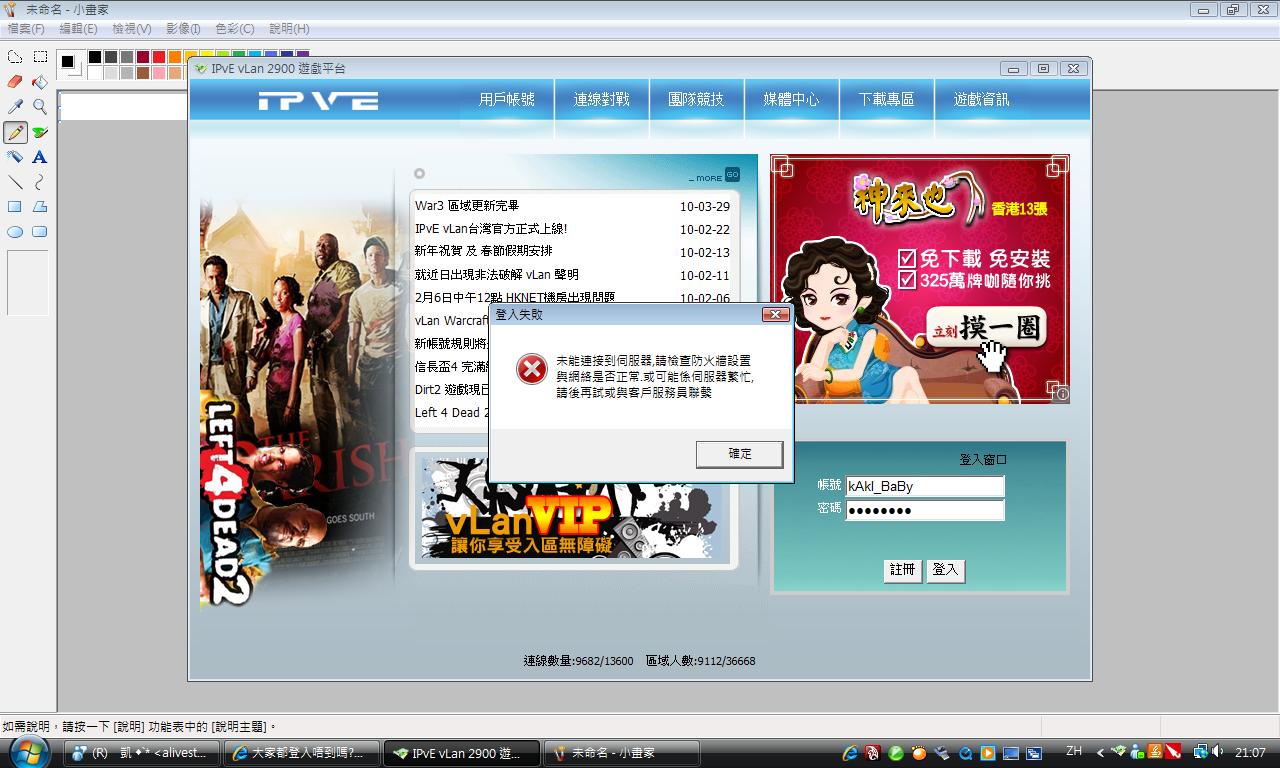Select the free-form selection tool

pyautogui.click(x=15, y=57)
